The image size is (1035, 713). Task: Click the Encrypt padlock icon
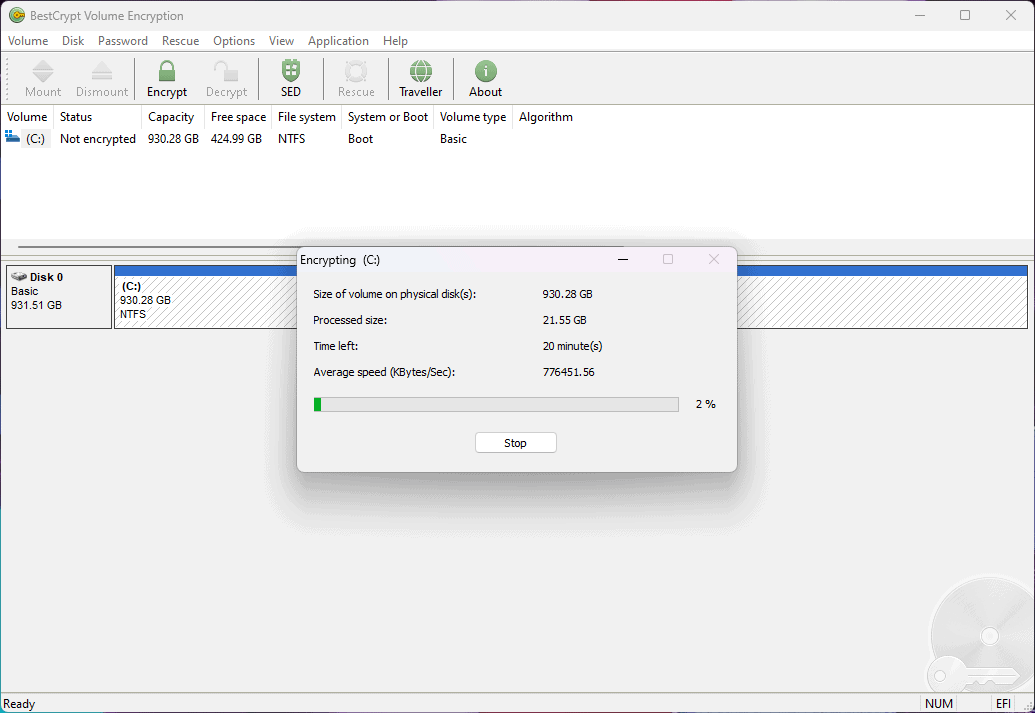[167, 71]
